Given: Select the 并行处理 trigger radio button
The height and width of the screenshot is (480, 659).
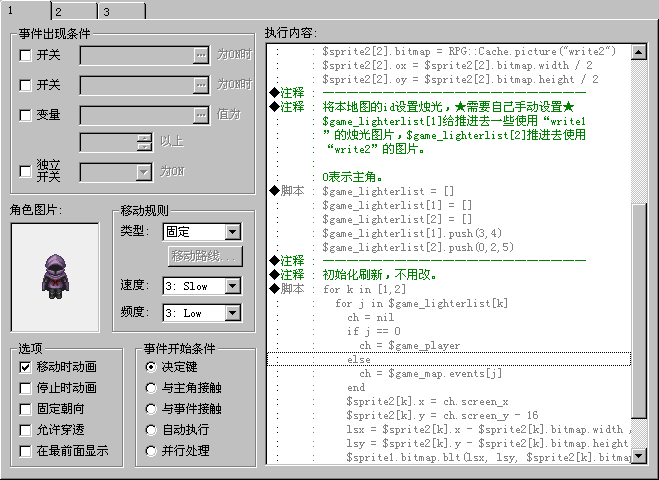Looking at the screenshot, I should click(x=150, y=451).
